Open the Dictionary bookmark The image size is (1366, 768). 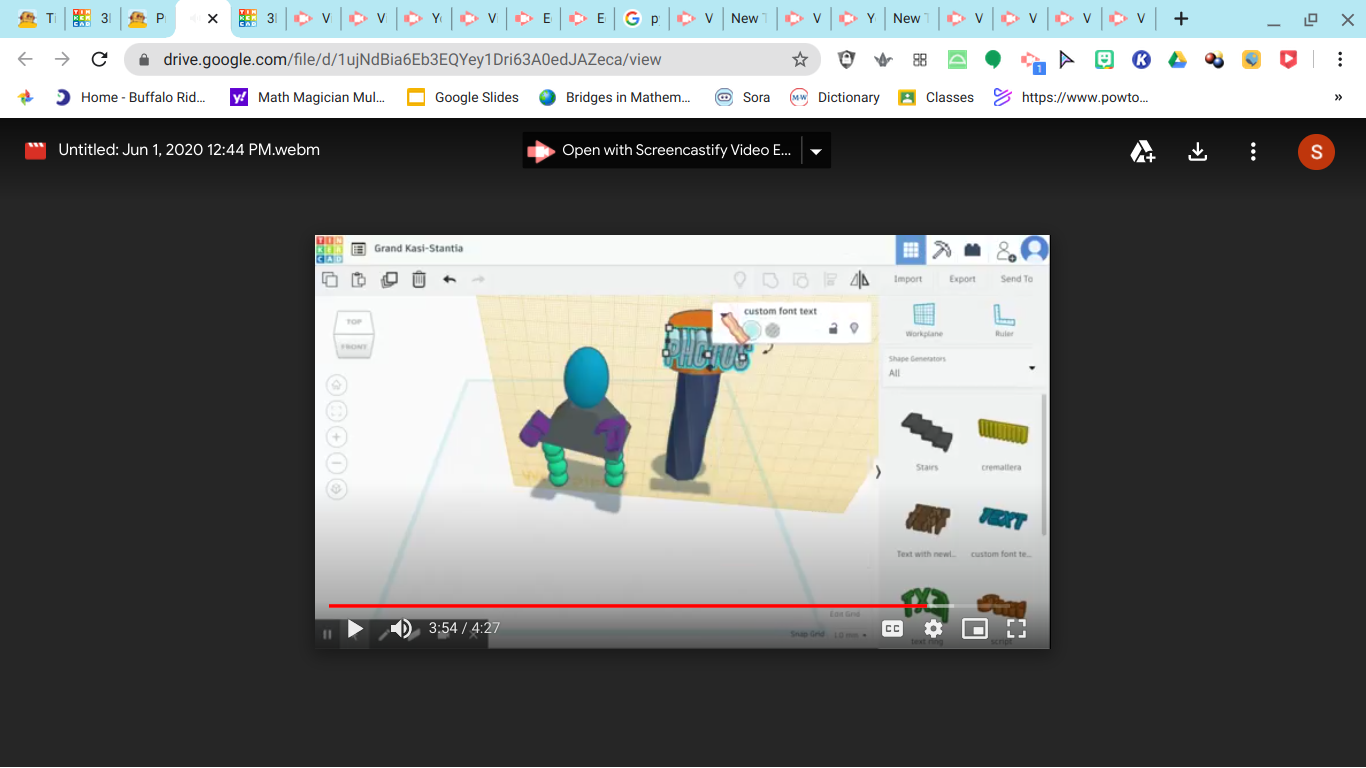pyautogui.click(x=835, y=97)
